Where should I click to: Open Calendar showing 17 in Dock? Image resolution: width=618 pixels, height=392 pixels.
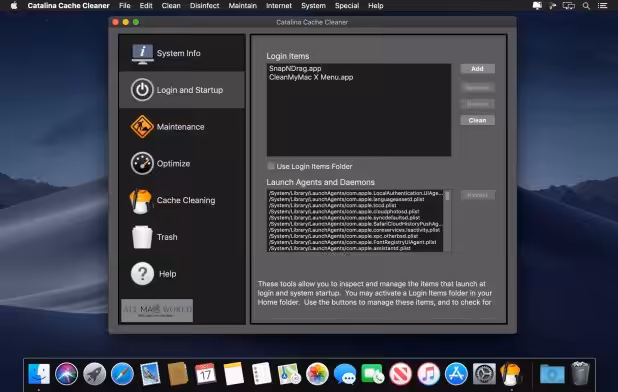(206, 373)
